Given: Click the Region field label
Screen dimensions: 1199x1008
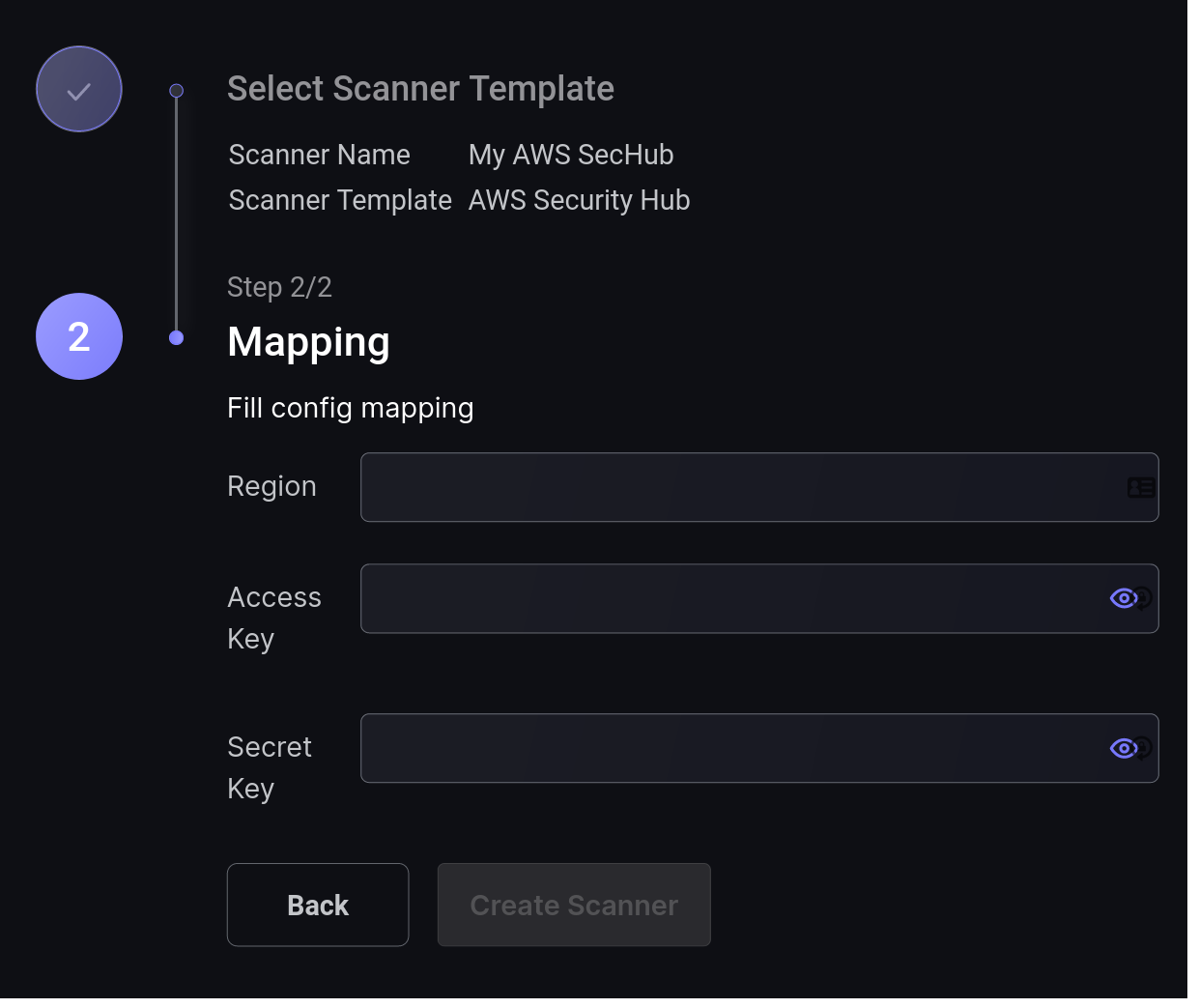Looking at the screenshot, I should (x=271, y=486).
